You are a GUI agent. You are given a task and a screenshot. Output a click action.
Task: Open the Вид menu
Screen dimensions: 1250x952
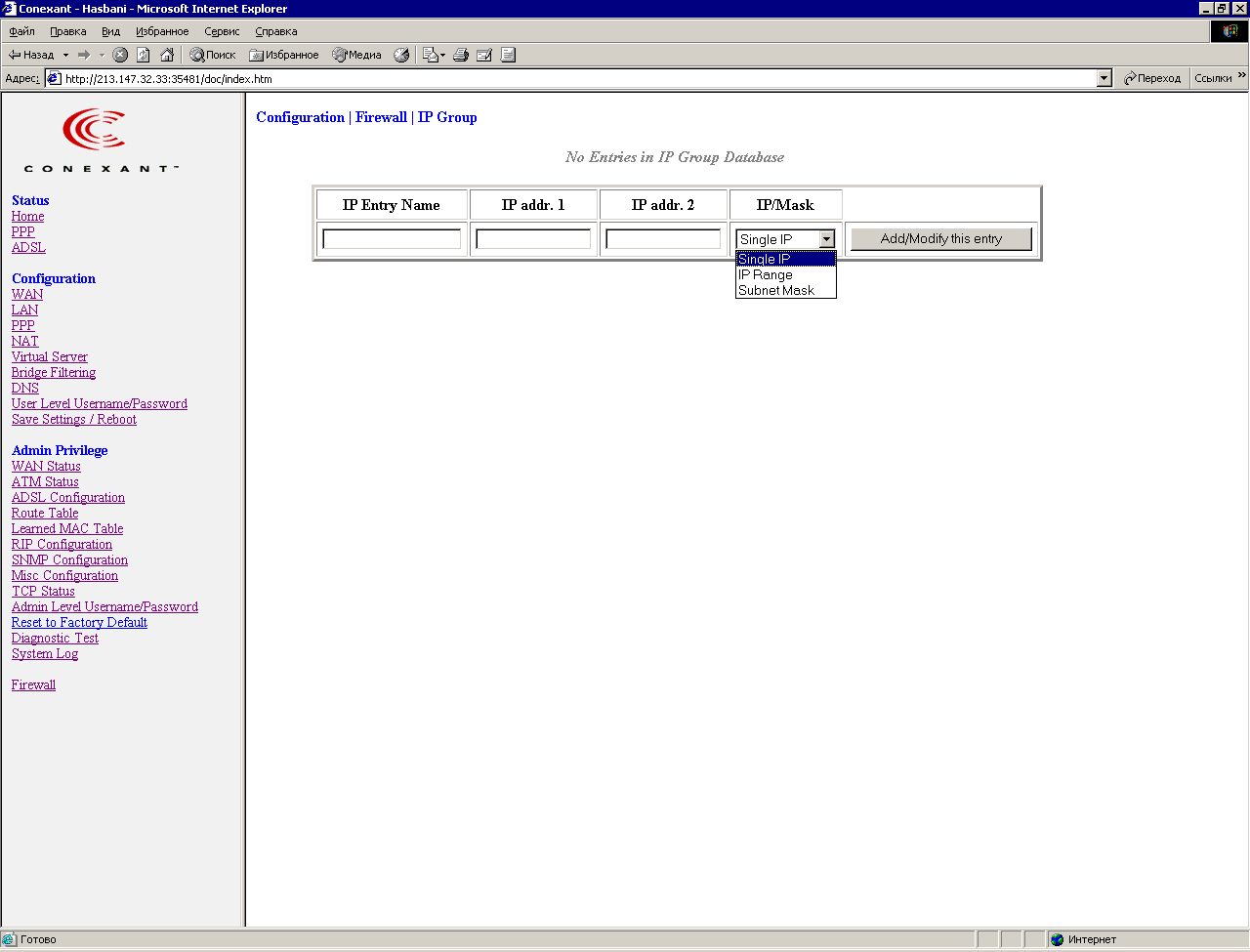click(x=111, y=31)
